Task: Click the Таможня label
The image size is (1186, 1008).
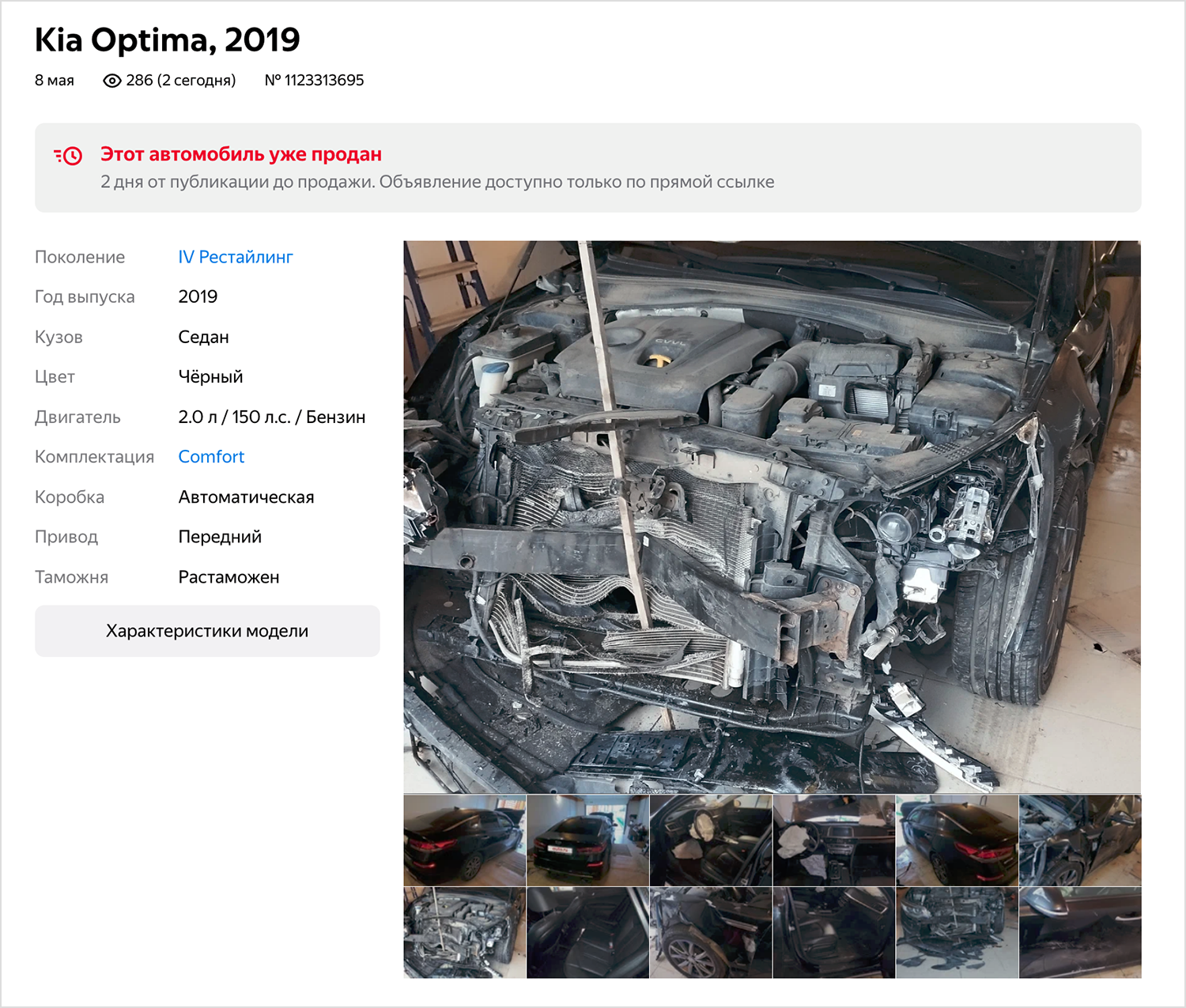Action: [71, 577]
